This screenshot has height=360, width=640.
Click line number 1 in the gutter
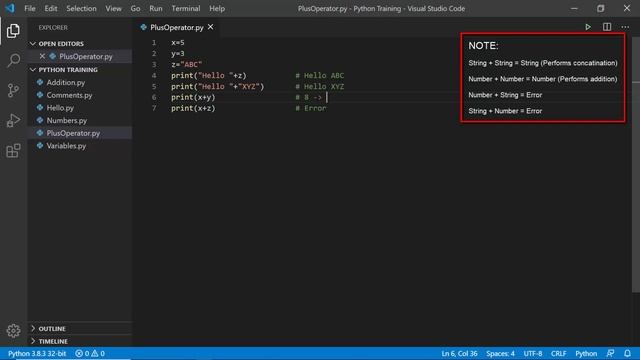click(x=154, y=42)
